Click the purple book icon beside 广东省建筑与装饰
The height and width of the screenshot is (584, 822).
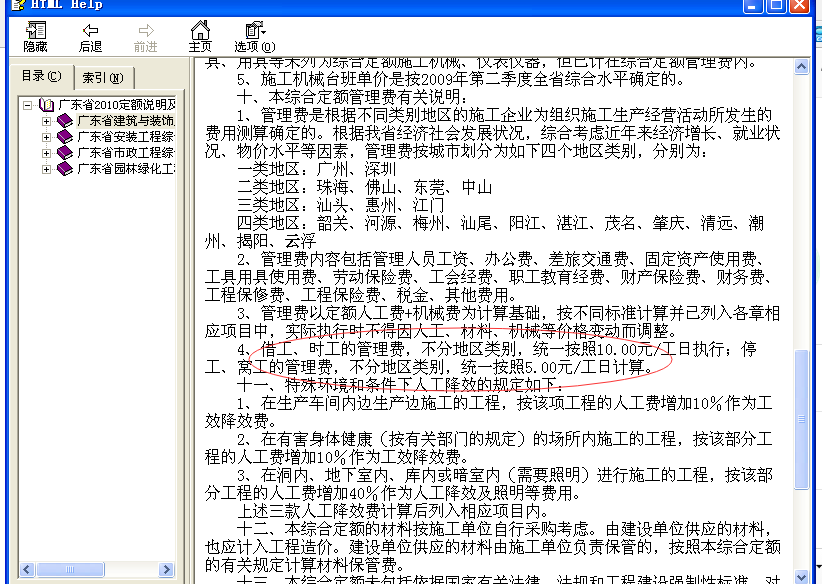[64, 121]
